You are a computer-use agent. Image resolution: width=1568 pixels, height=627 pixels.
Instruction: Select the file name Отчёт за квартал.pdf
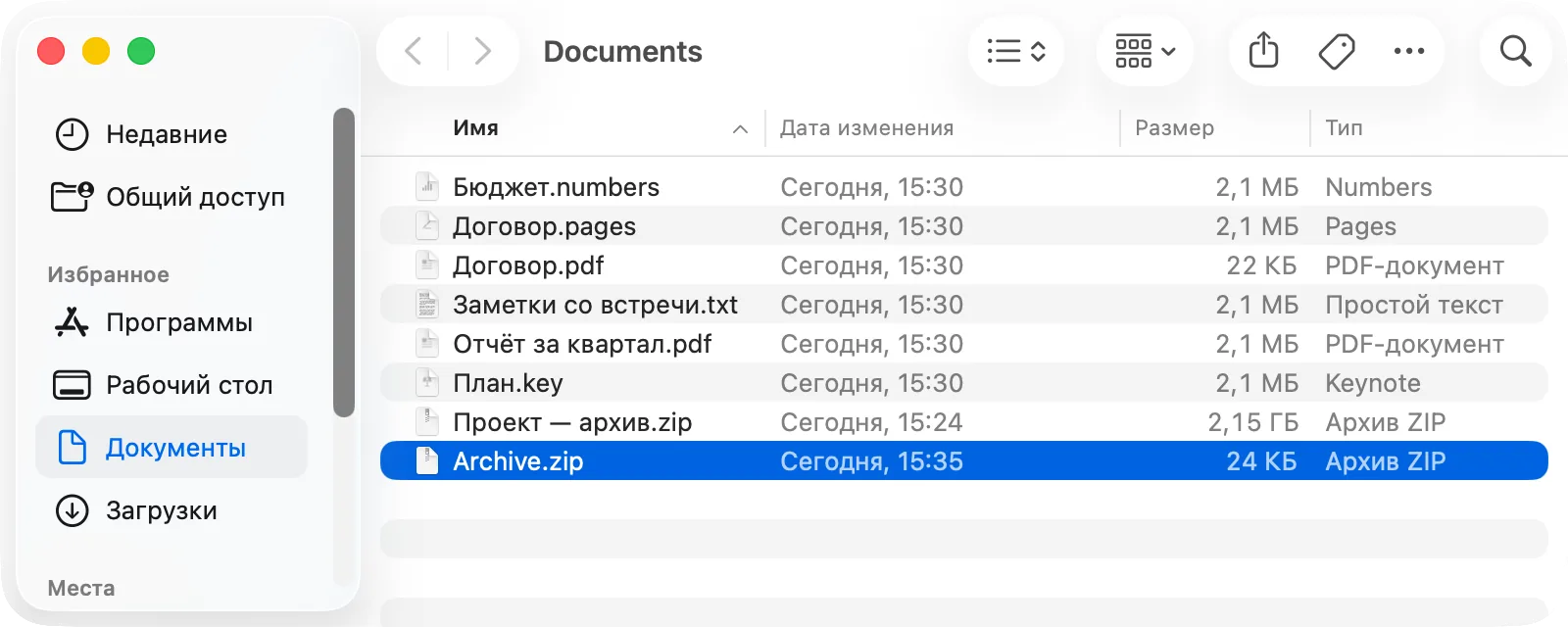582,344
